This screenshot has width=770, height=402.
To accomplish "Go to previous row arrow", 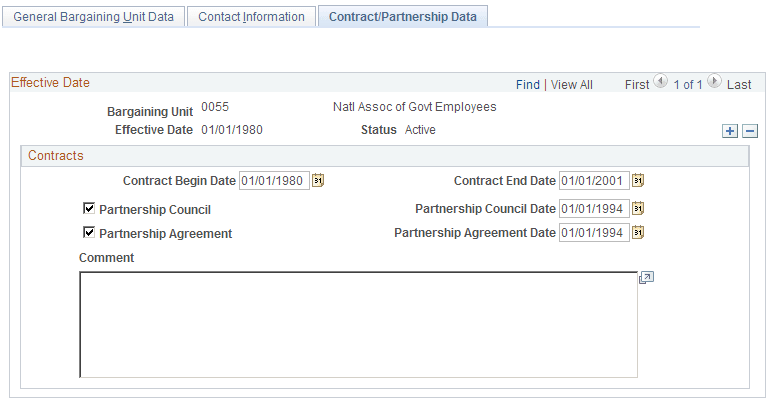I will point(660,84).
